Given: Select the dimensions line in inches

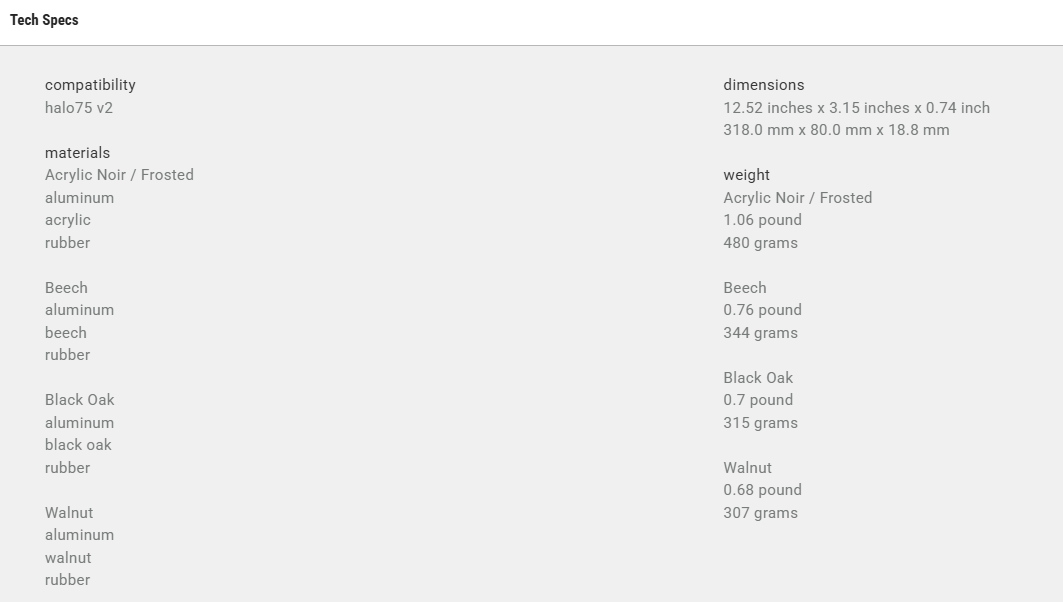Looking at the screenshot, I should click(856, 108).
